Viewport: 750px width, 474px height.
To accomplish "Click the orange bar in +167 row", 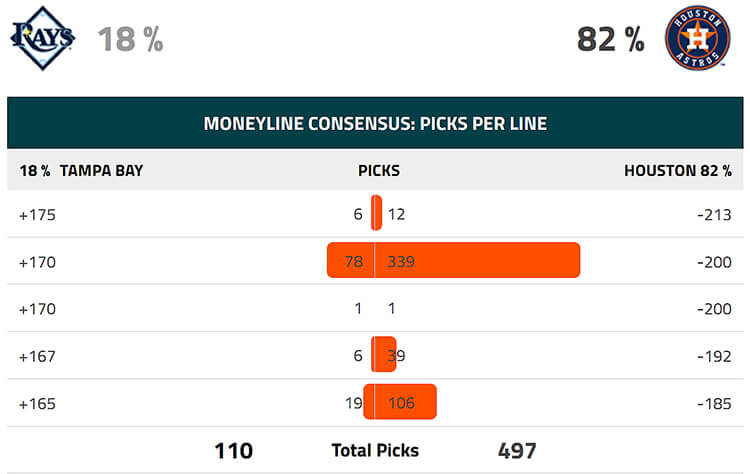I will (x=384, y=354).
